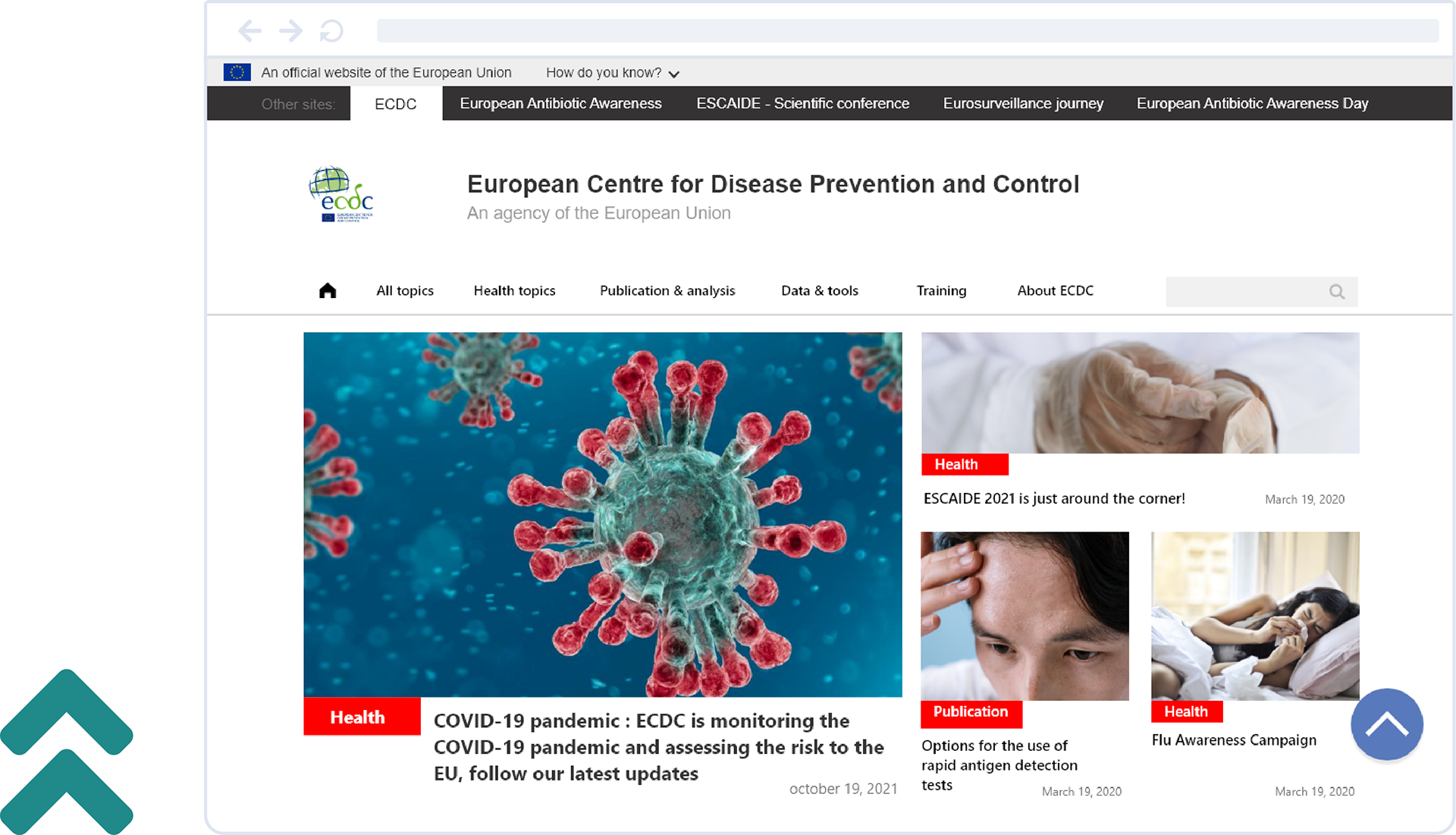
Task: Open the Publication & analysis menu
Action: pyautogui.click(x=667, y=290)
